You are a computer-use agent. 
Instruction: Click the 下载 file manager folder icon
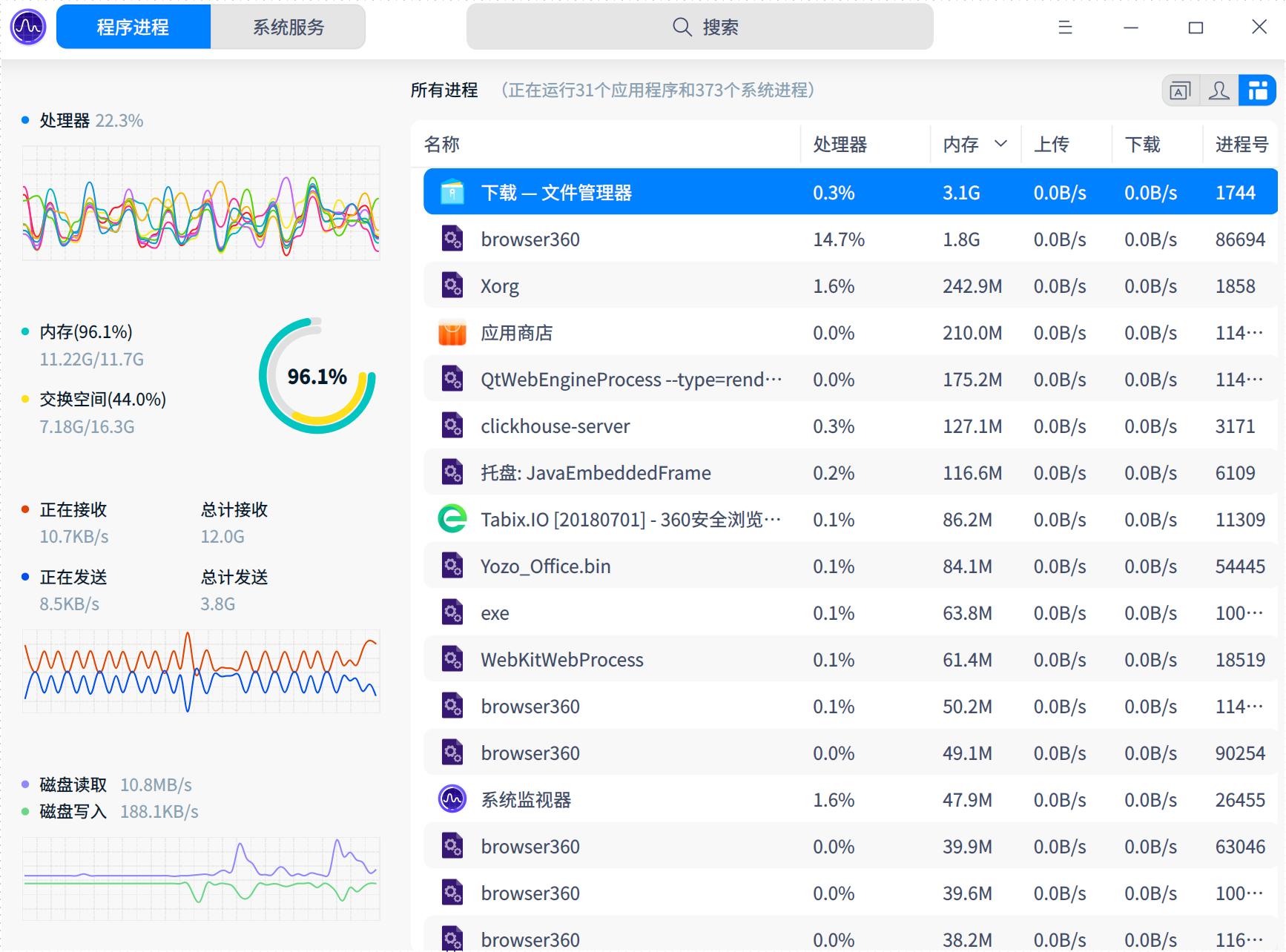click(452, 193)
